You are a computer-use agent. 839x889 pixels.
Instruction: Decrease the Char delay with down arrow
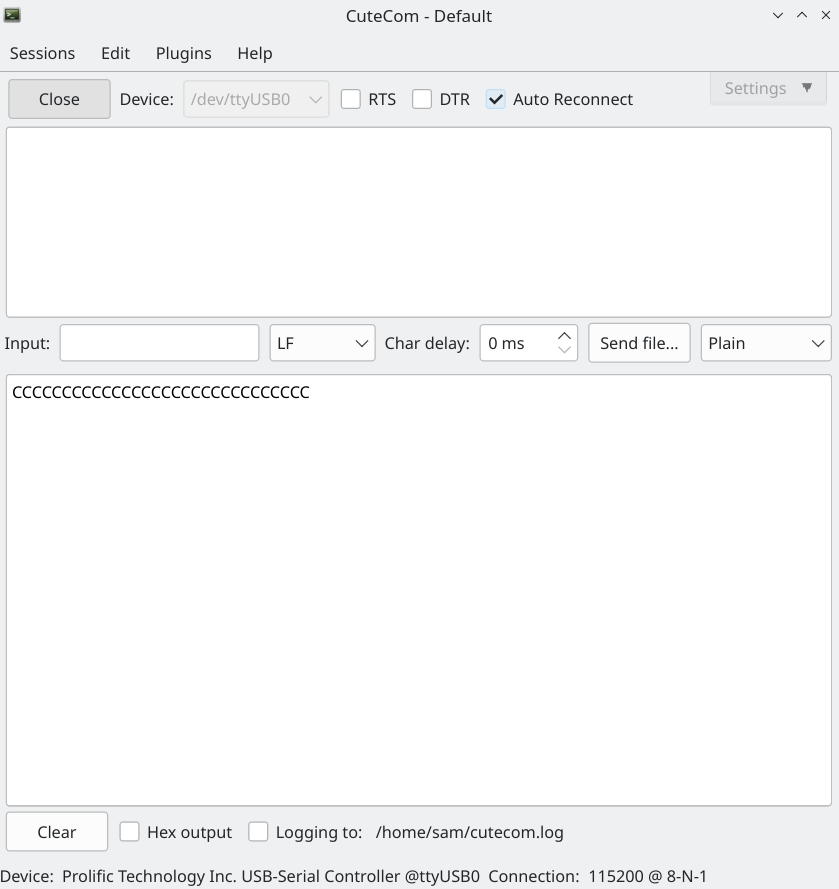coord(564,350)
